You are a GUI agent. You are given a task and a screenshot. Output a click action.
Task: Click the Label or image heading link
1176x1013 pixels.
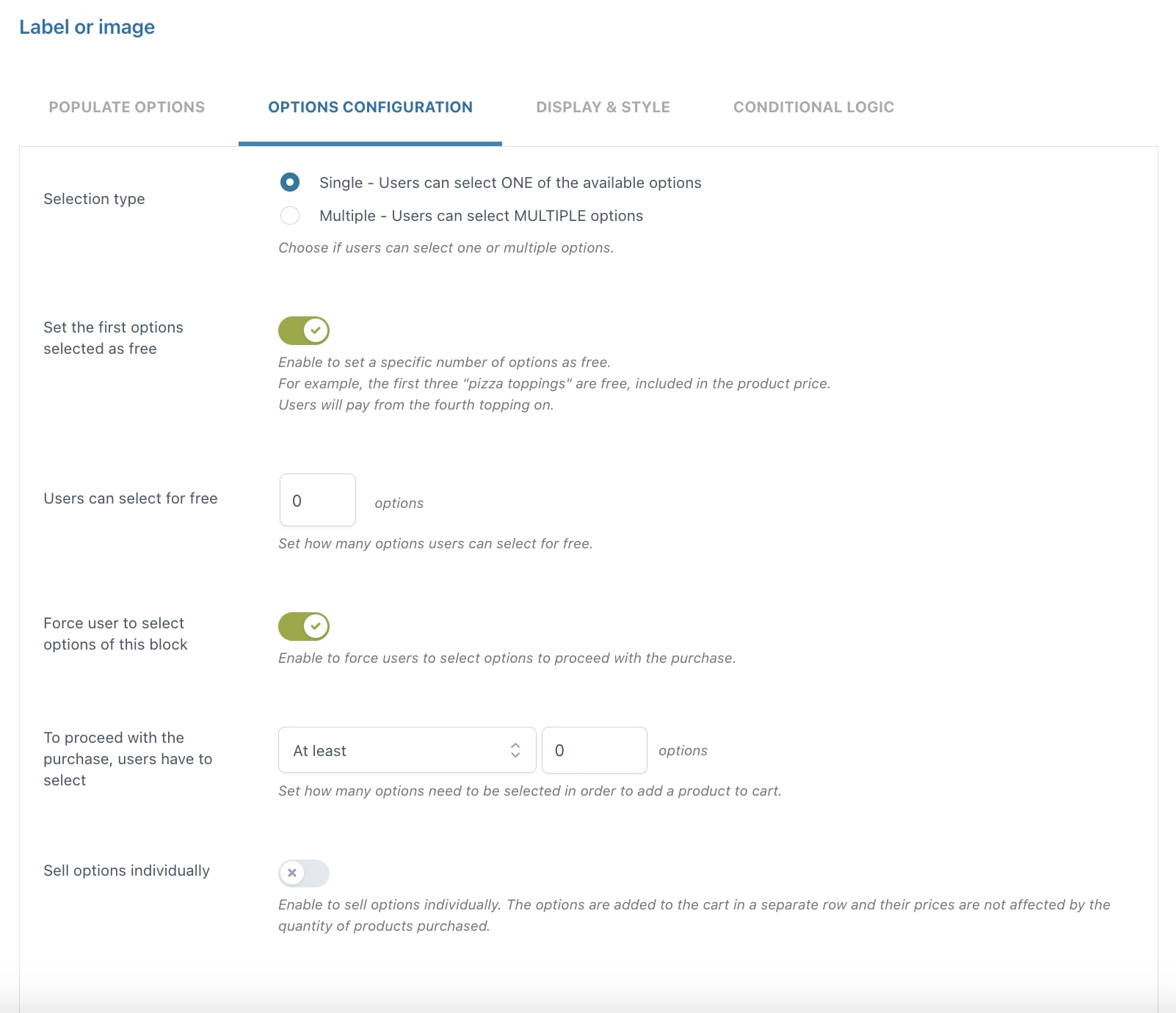(x=87, y=27)
